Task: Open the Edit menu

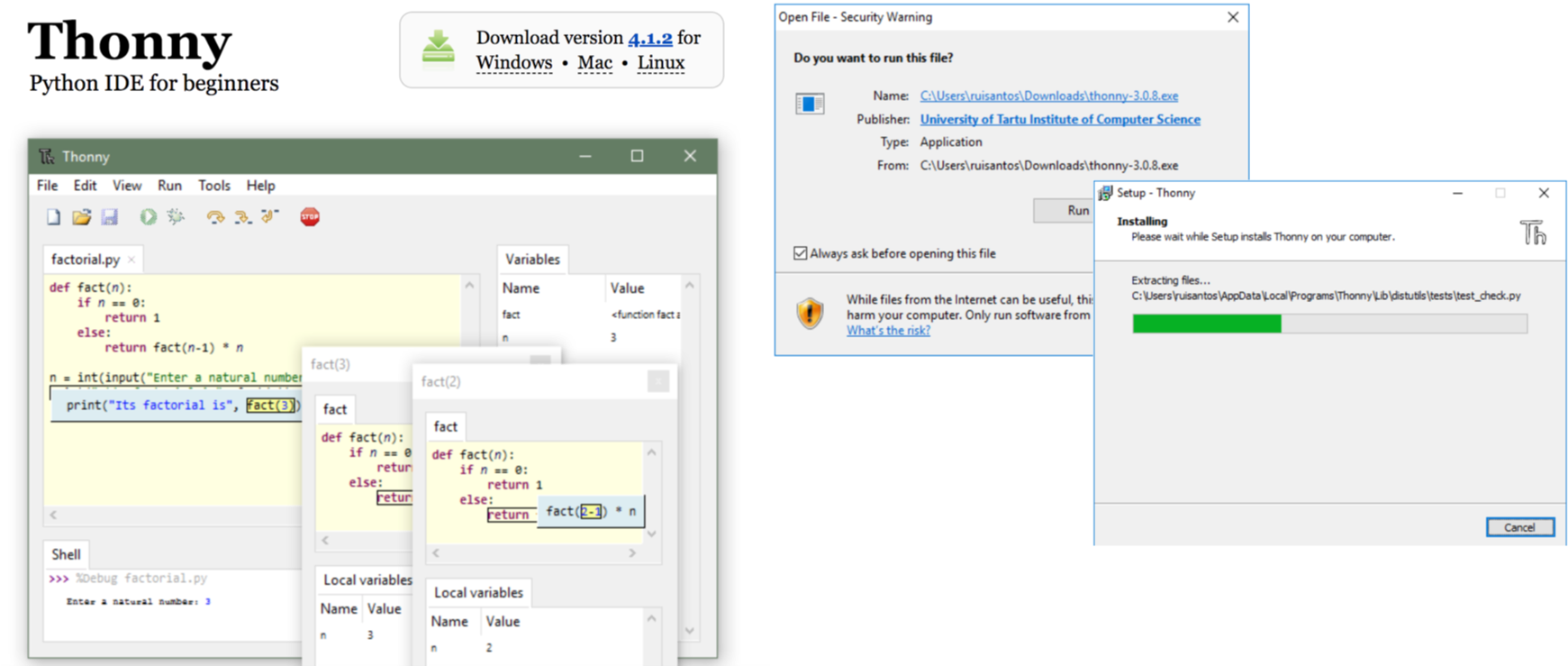Action: [x=85, y=186]
